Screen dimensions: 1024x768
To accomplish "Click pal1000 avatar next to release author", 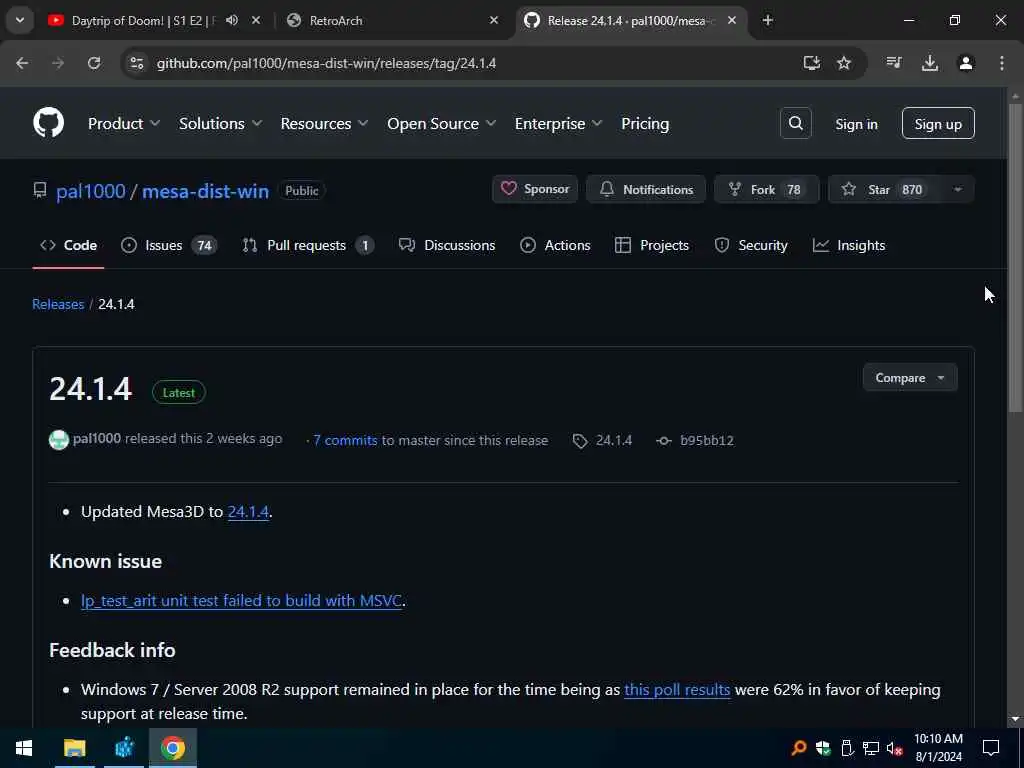I will pos(59,440).
